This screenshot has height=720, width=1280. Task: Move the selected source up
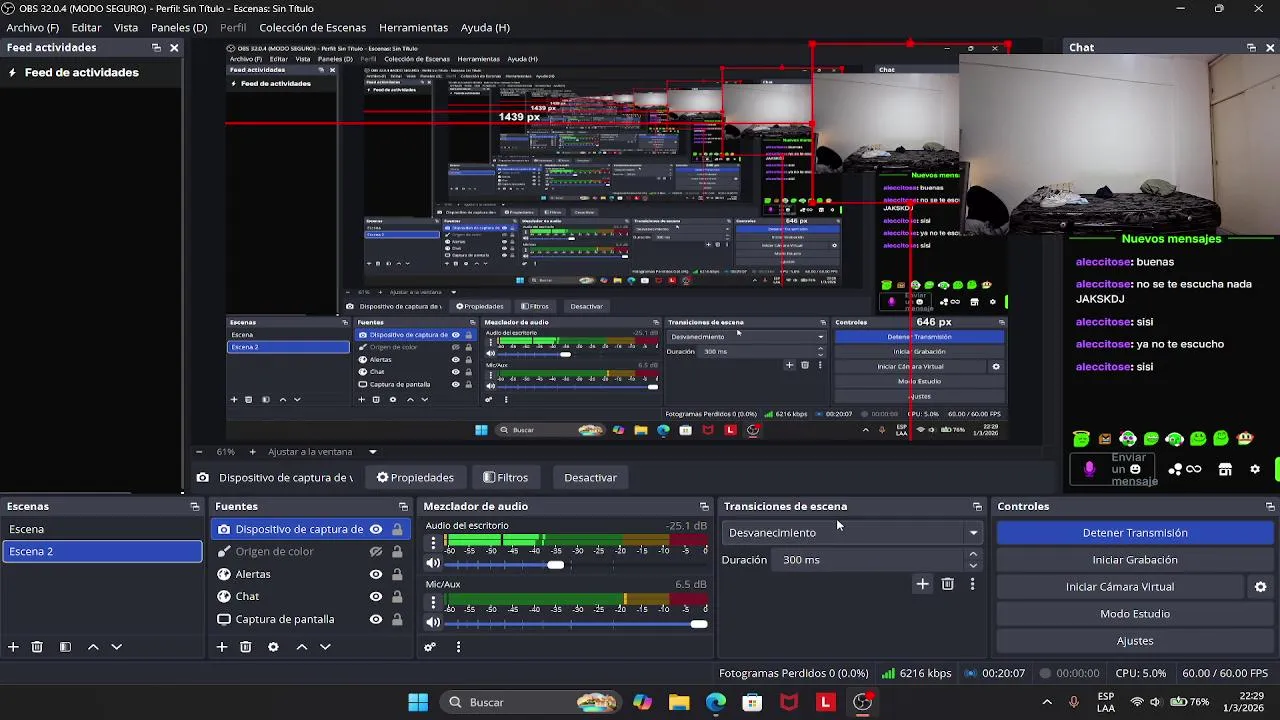click(x=301, y=647)
